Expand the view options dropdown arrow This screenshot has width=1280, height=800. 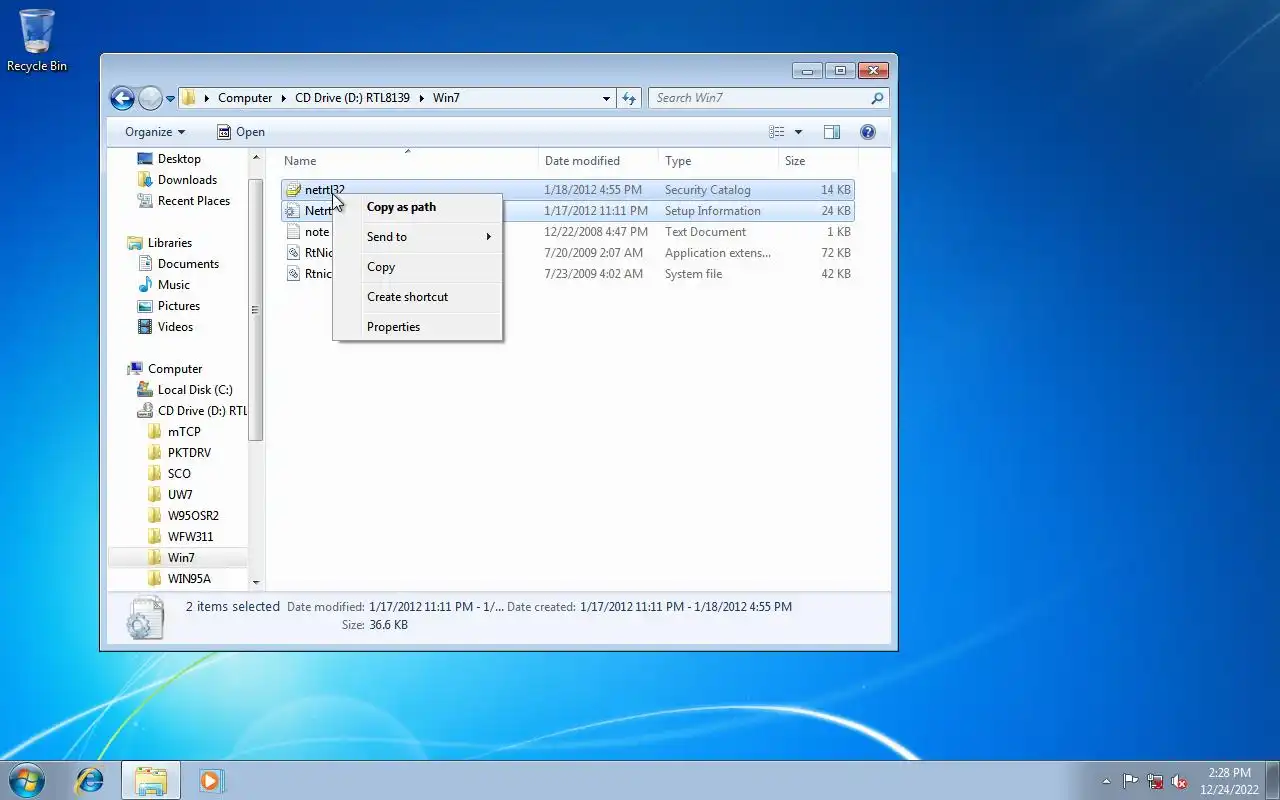[x=798, y=132]
